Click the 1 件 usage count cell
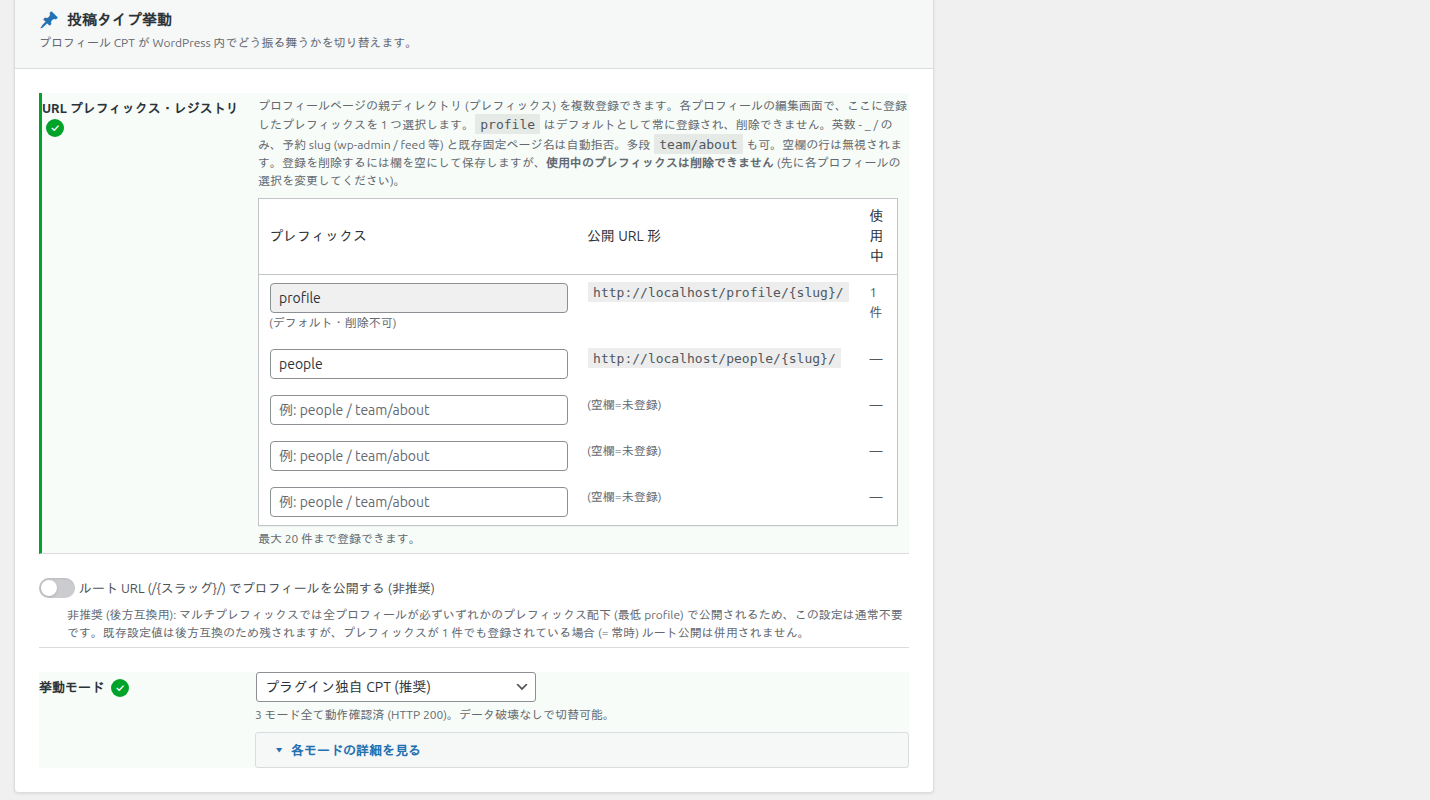The height and width of the screenshot is (800, 1430). (876, 302)
